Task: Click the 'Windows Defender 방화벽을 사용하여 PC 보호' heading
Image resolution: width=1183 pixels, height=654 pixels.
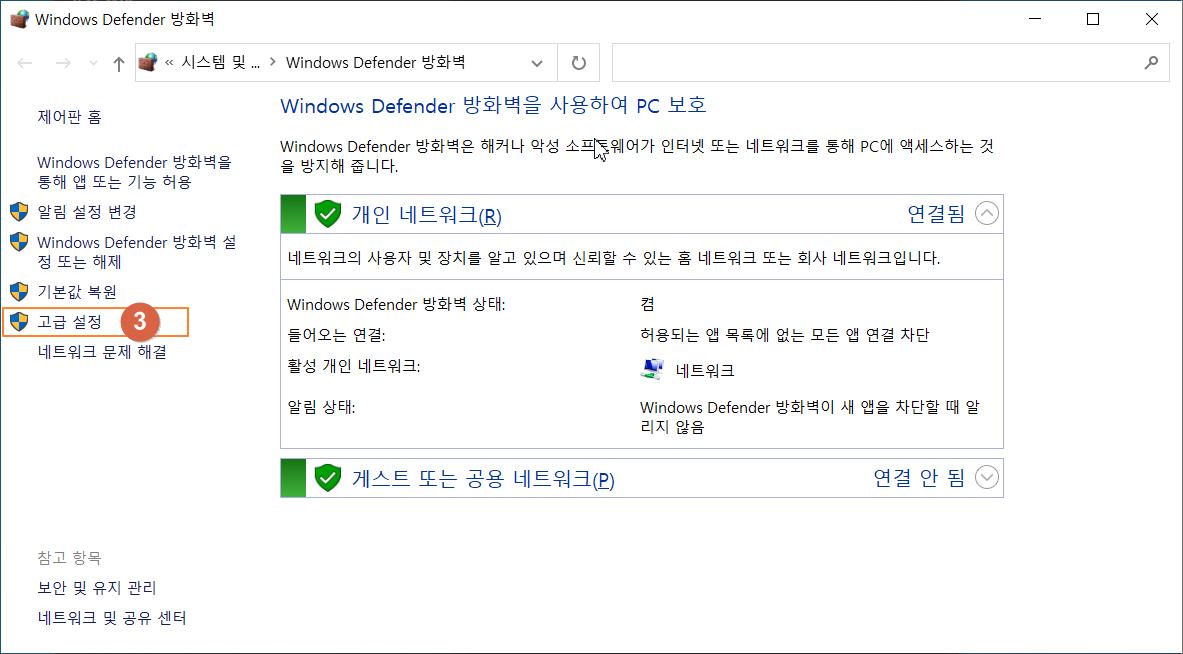Action: (493, 105)
